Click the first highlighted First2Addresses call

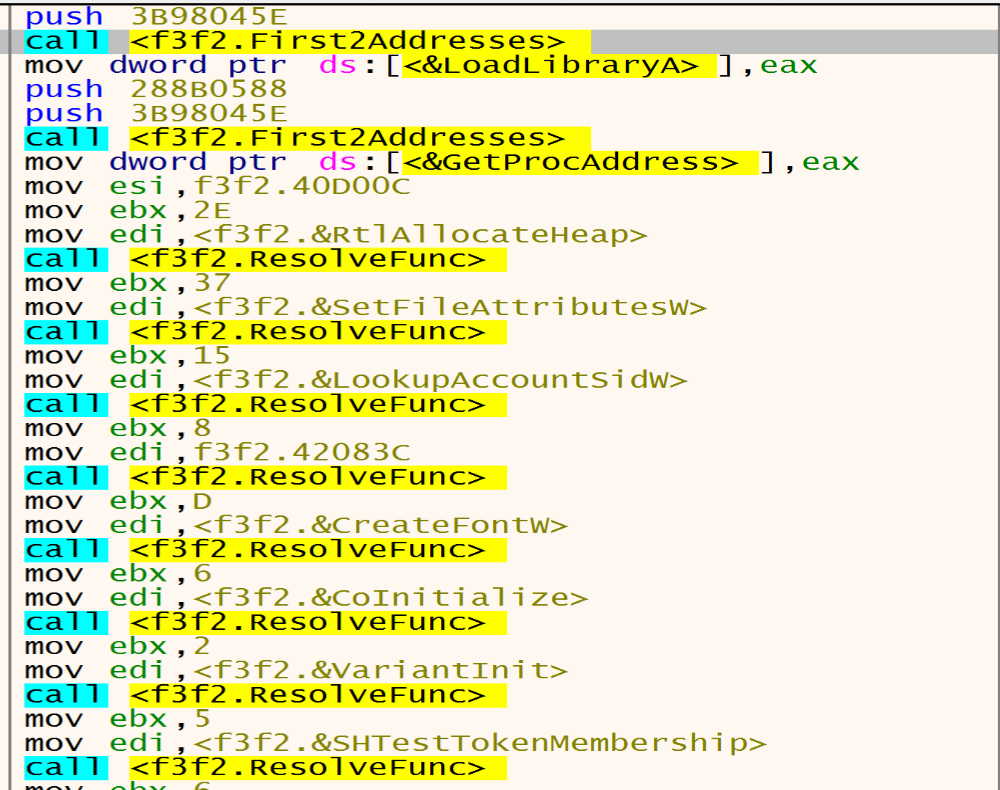point(300,40)
